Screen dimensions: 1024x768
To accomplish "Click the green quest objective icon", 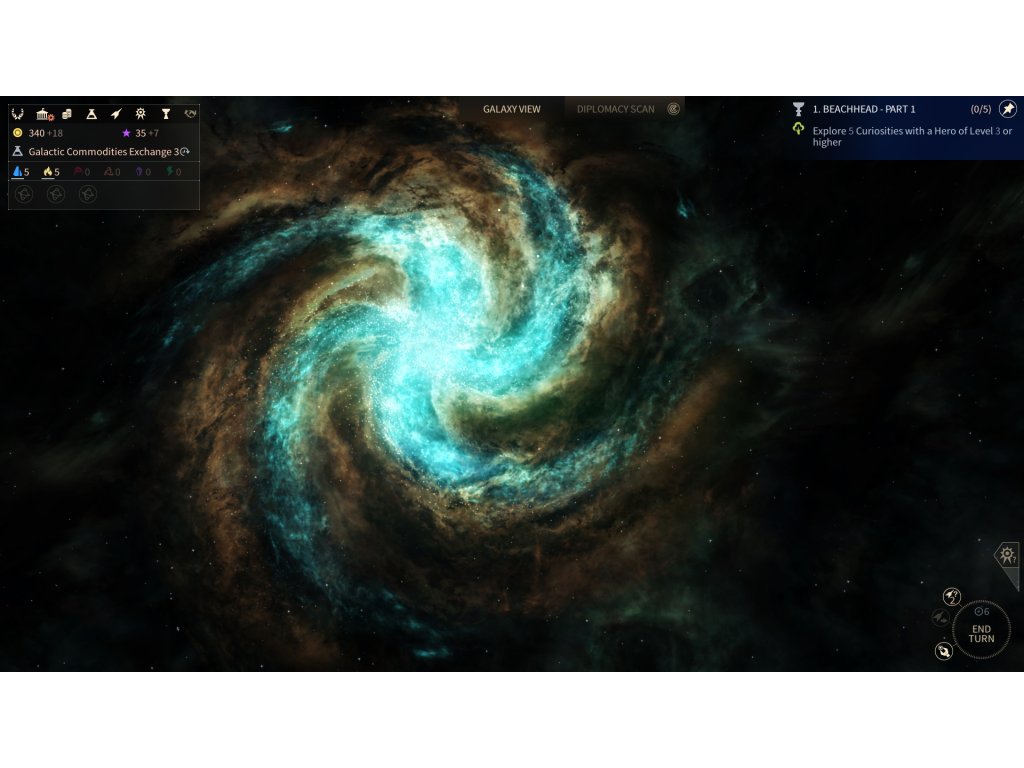I will [x=798, y=129].
